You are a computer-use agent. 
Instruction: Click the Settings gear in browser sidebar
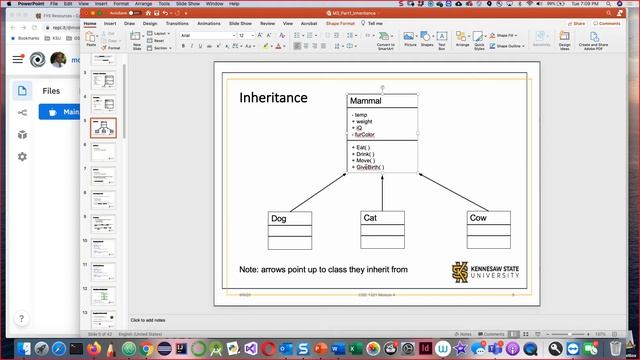pos(22,157)
